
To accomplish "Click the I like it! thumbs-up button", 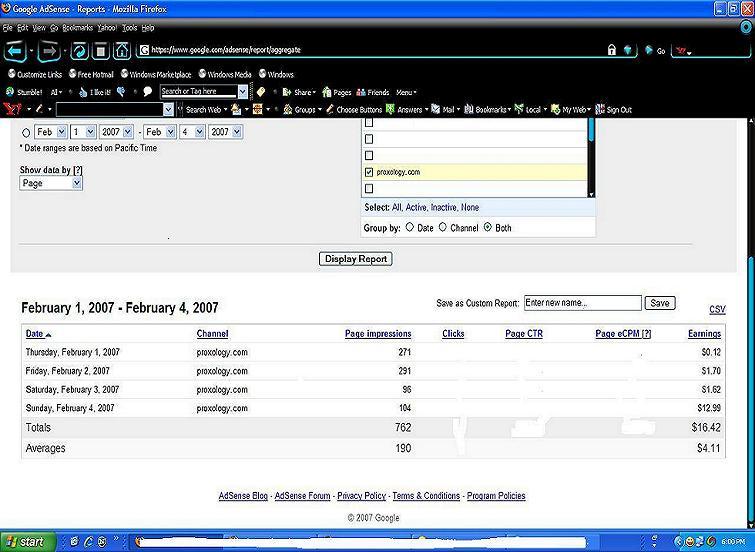I will 94,91.
